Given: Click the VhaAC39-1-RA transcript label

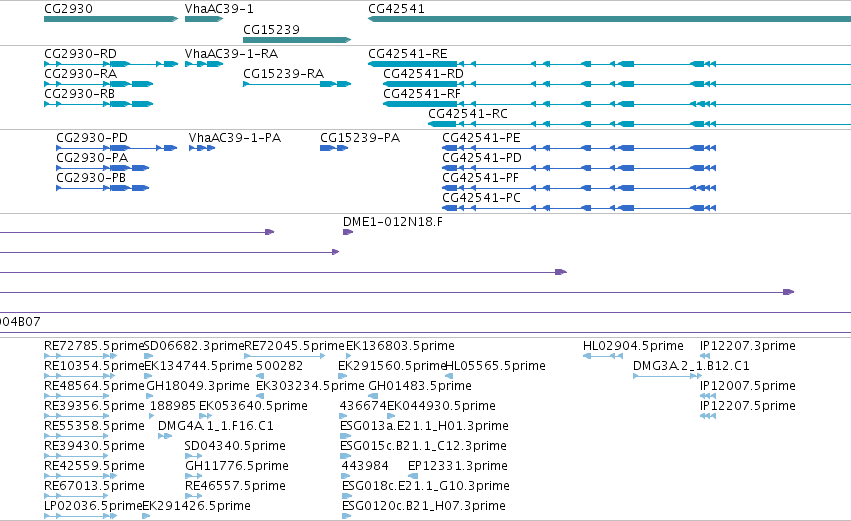Looking at the screenshot, I should point(231,54).
